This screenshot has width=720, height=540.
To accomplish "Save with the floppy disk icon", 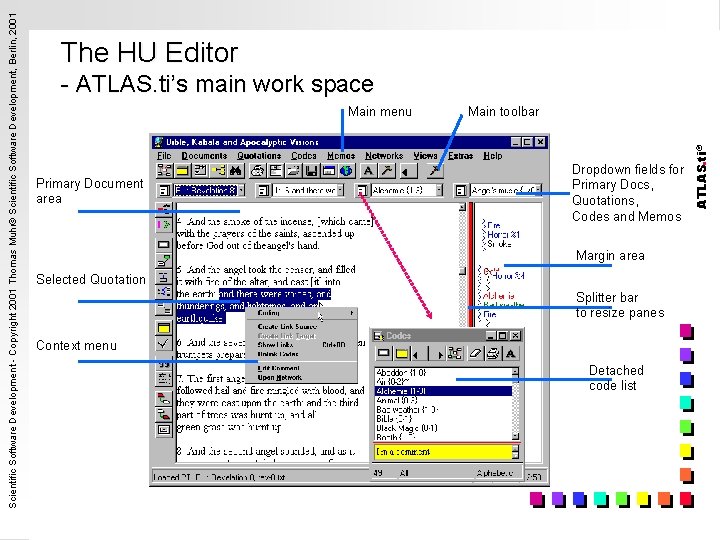I will click(311, 171).
